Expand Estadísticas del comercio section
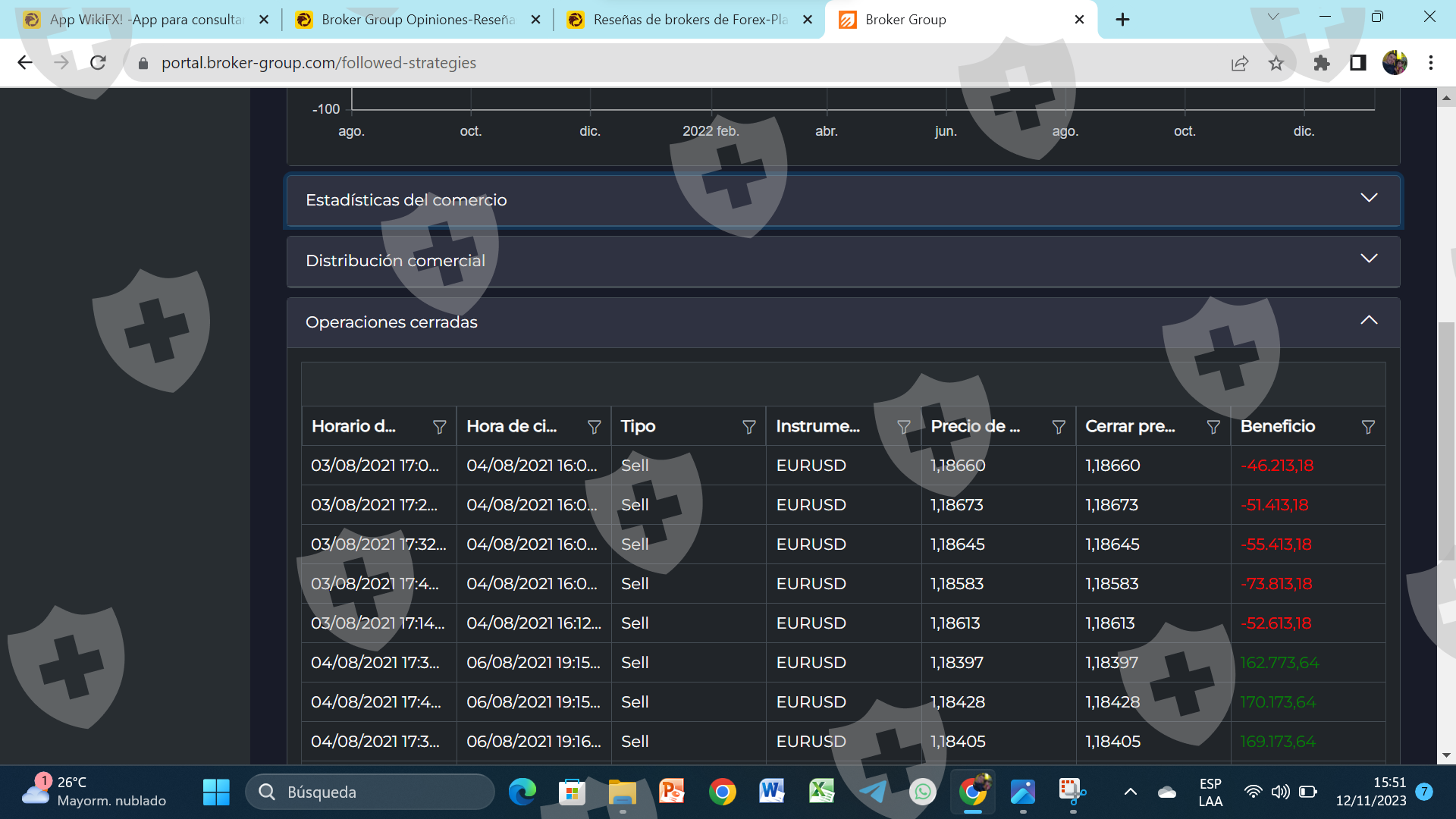The width and height of the screenshot is (1456, 819). point(1368,198)
